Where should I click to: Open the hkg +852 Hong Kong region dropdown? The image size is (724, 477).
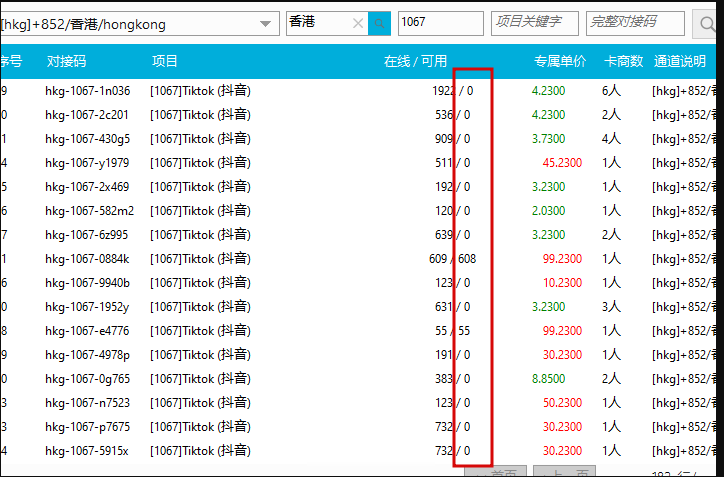pyautogui.click(x=139, y=24)
